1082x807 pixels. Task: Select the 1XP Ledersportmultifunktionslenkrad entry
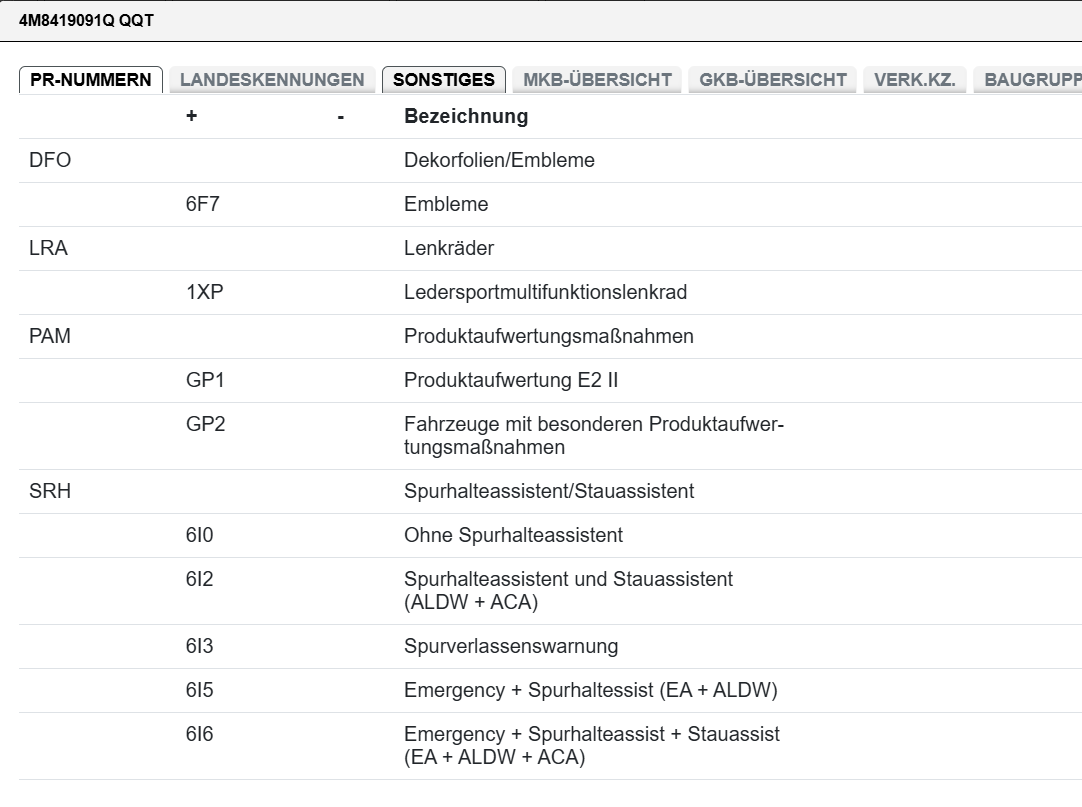(x=545, y=293)
